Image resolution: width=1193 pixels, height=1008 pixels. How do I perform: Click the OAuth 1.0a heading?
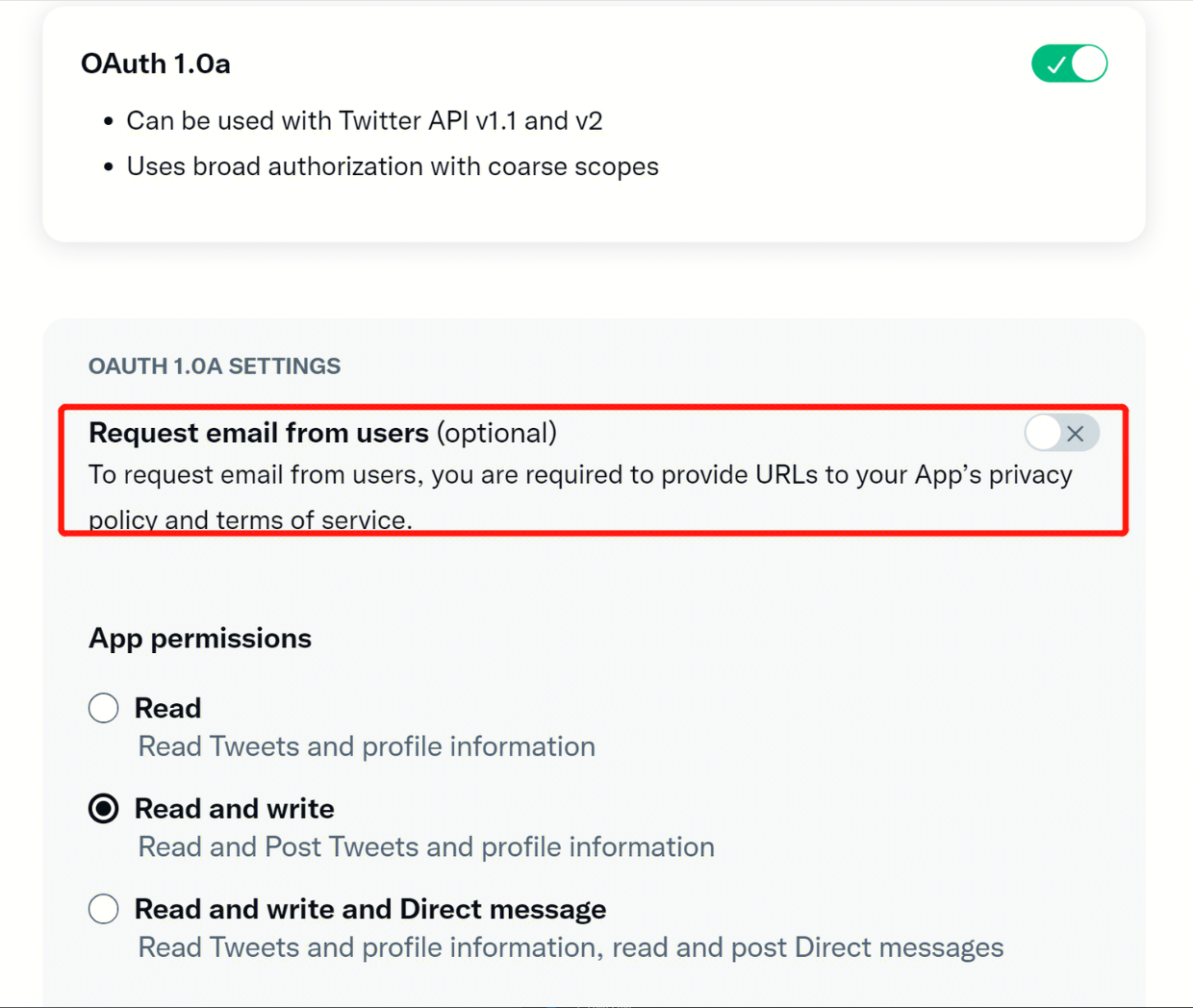click(155, 63)
